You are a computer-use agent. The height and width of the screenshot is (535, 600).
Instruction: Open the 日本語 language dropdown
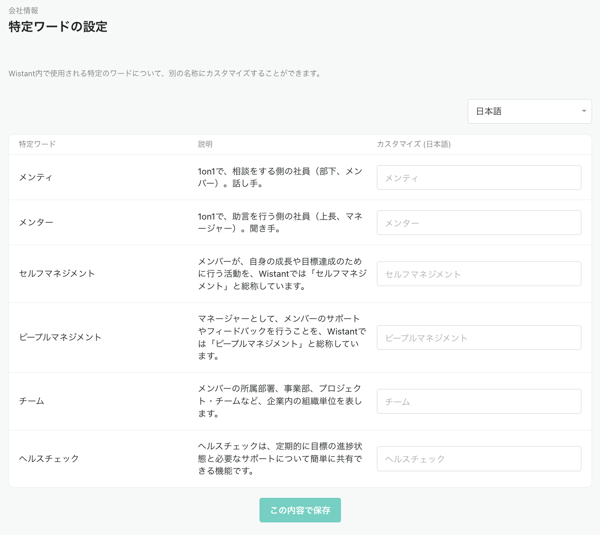[x=529, y=111]
